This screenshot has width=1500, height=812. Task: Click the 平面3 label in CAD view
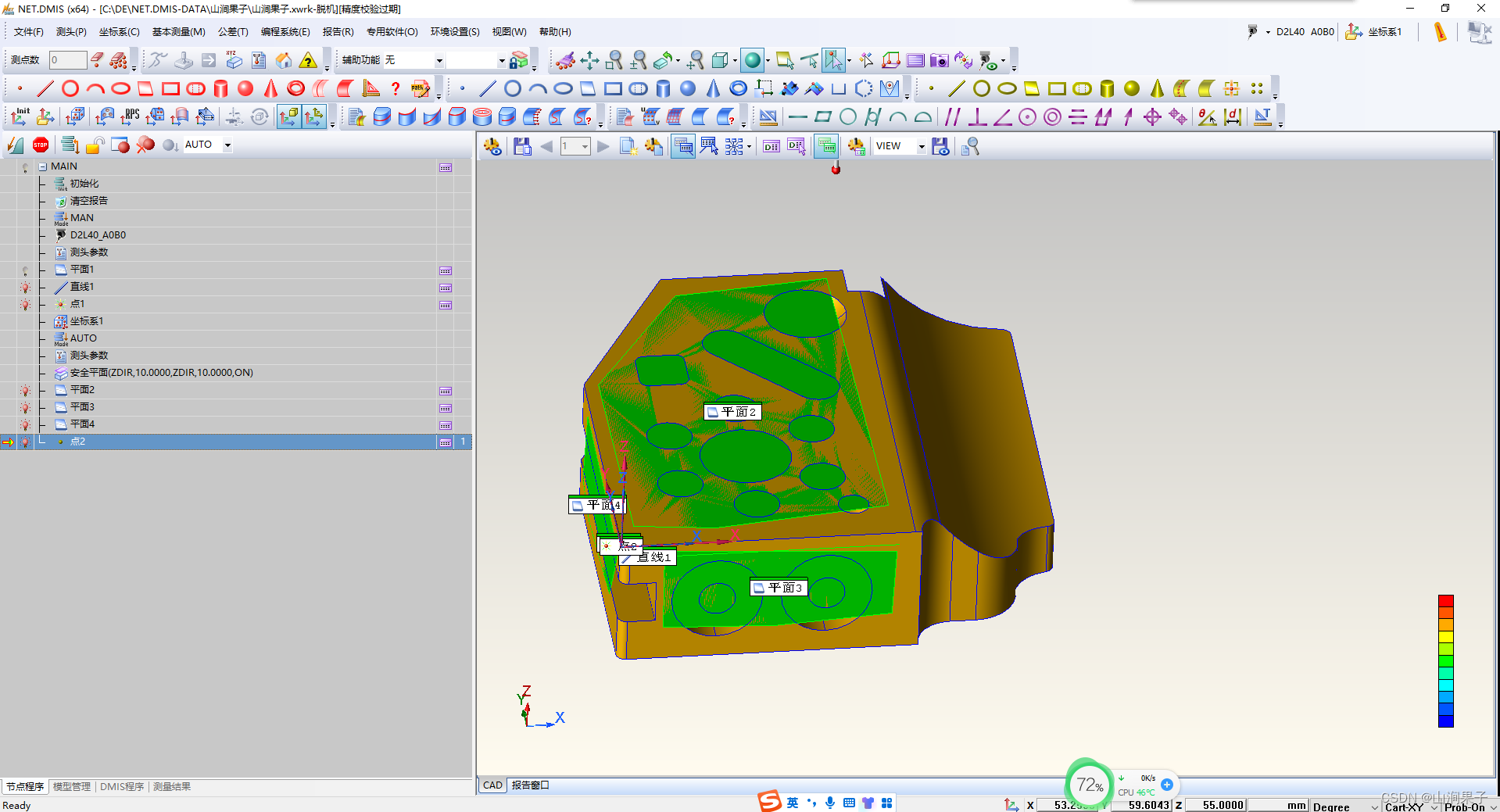coord(779,588)
